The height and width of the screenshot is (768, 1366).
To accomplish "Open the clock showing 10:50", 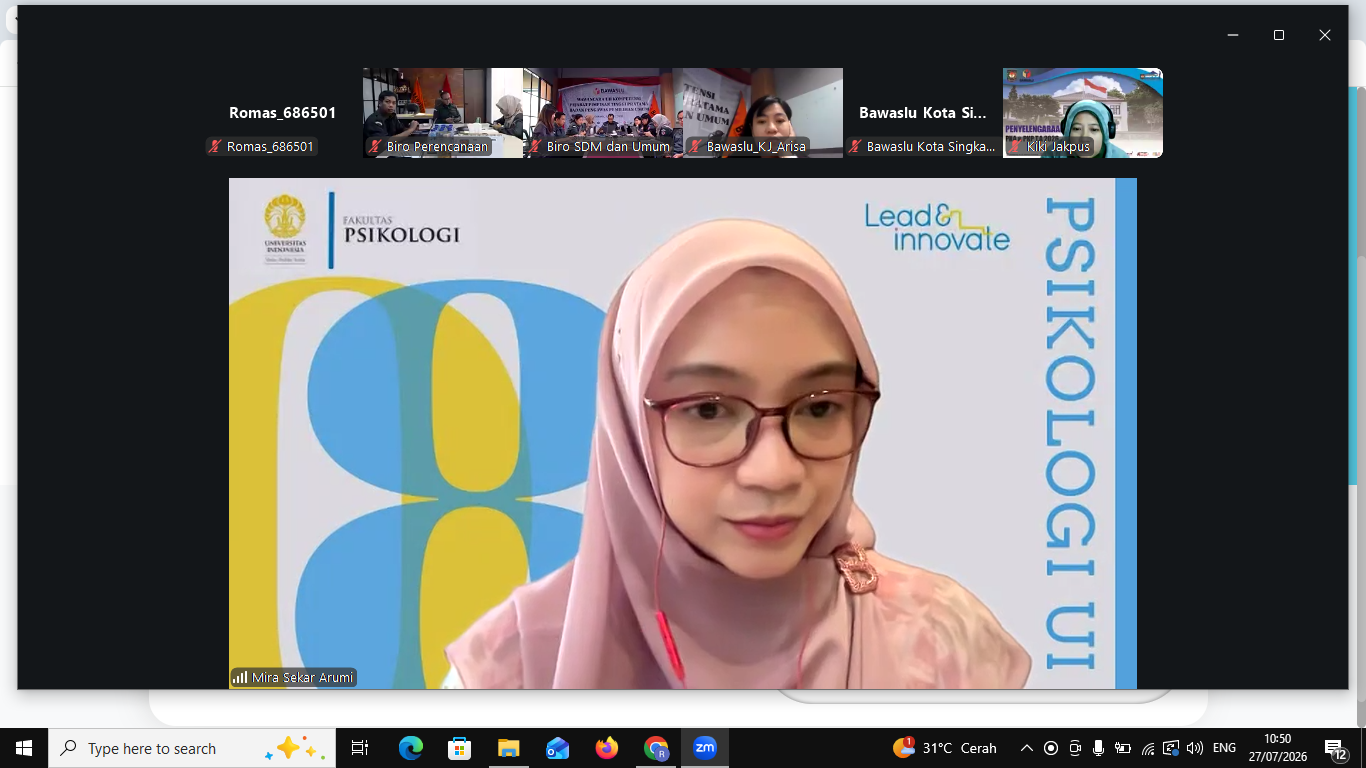I will 1277,748.
